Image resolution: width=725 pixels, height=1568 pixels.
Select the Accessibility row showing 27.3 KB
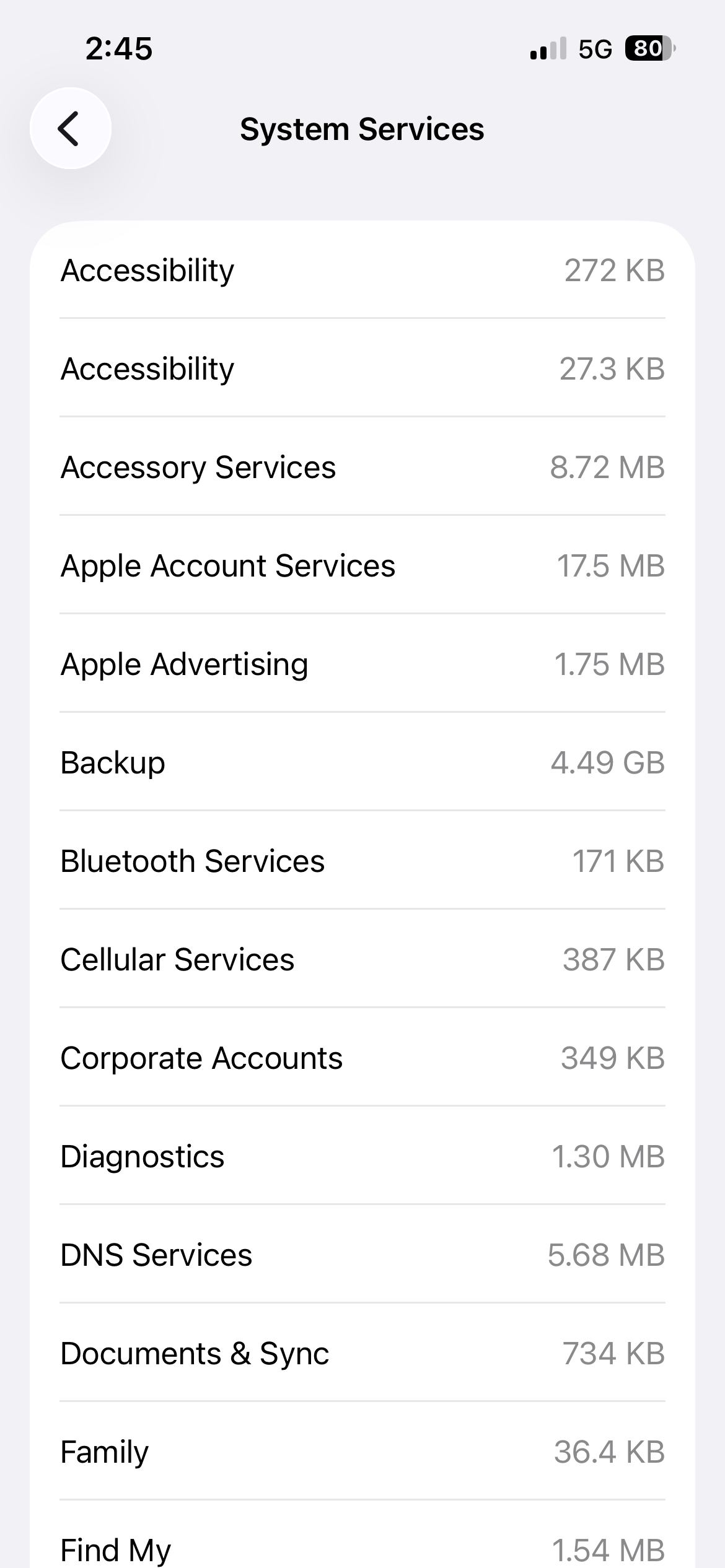(x=362, y=368)
